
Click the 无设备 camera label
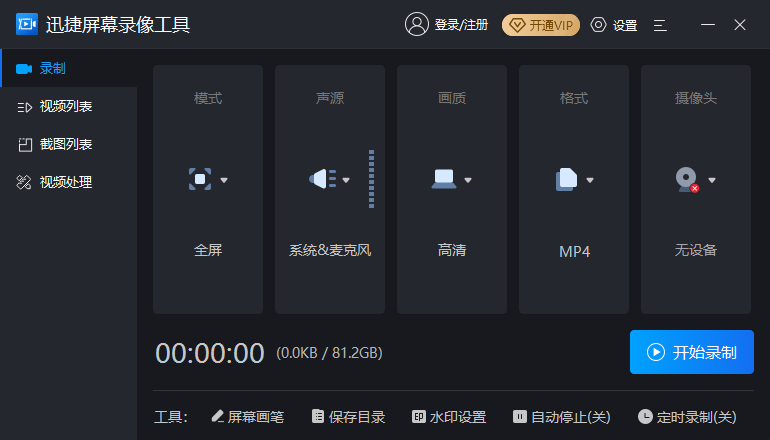coord(696,250)
